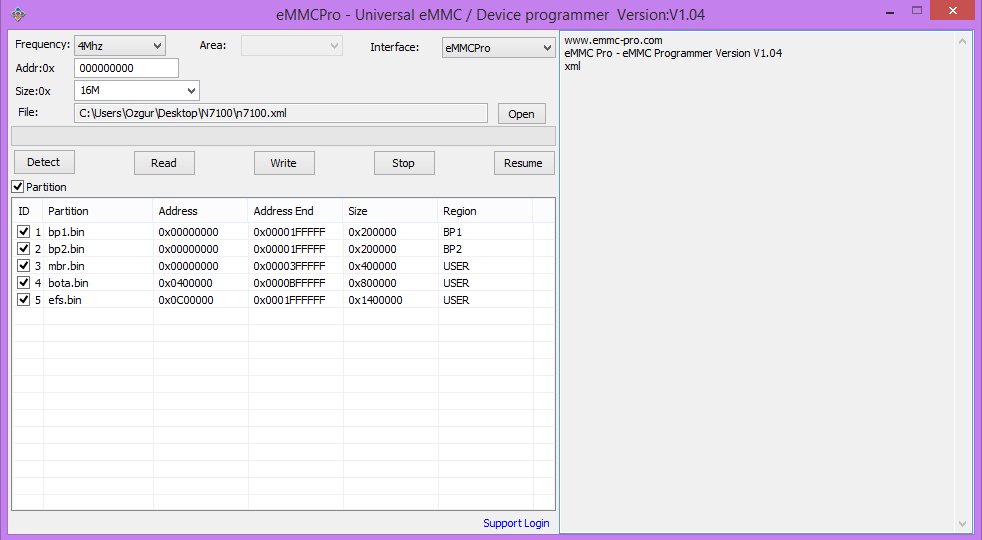The width and height of the screenshot is (982, 540).
Task: Click the Addr:0x input field
Action: click(127, 68)
